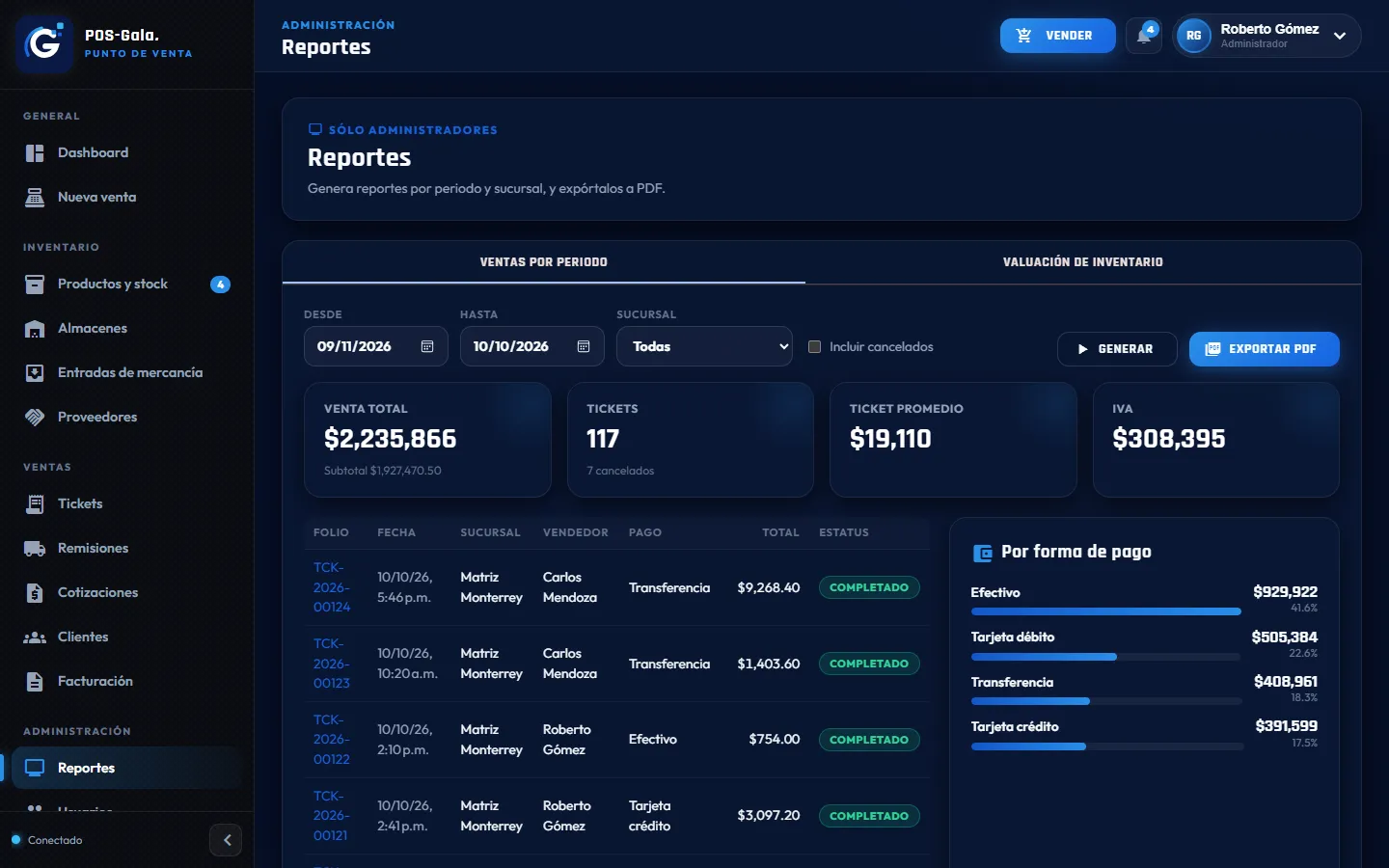Toggle Incluir cancelados checkbox
1389x868 pixels.
pos(814,346)
